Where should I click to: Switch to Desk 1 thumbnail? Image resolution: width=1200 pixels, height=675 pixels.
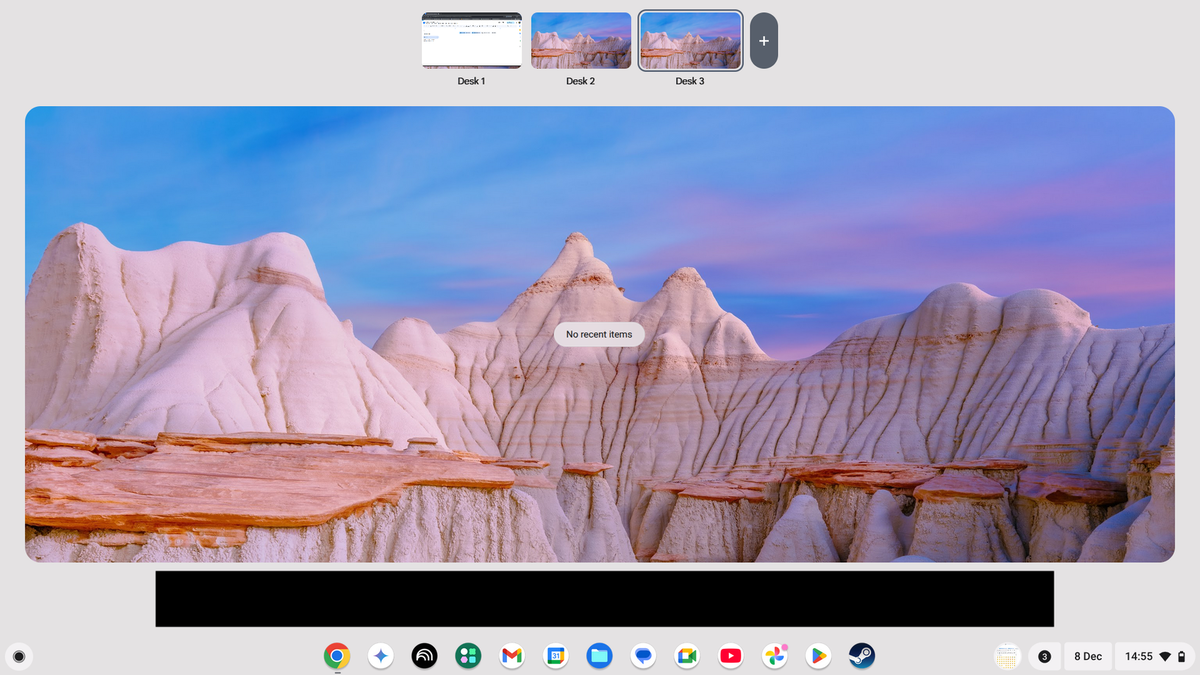tap(472, 40)
